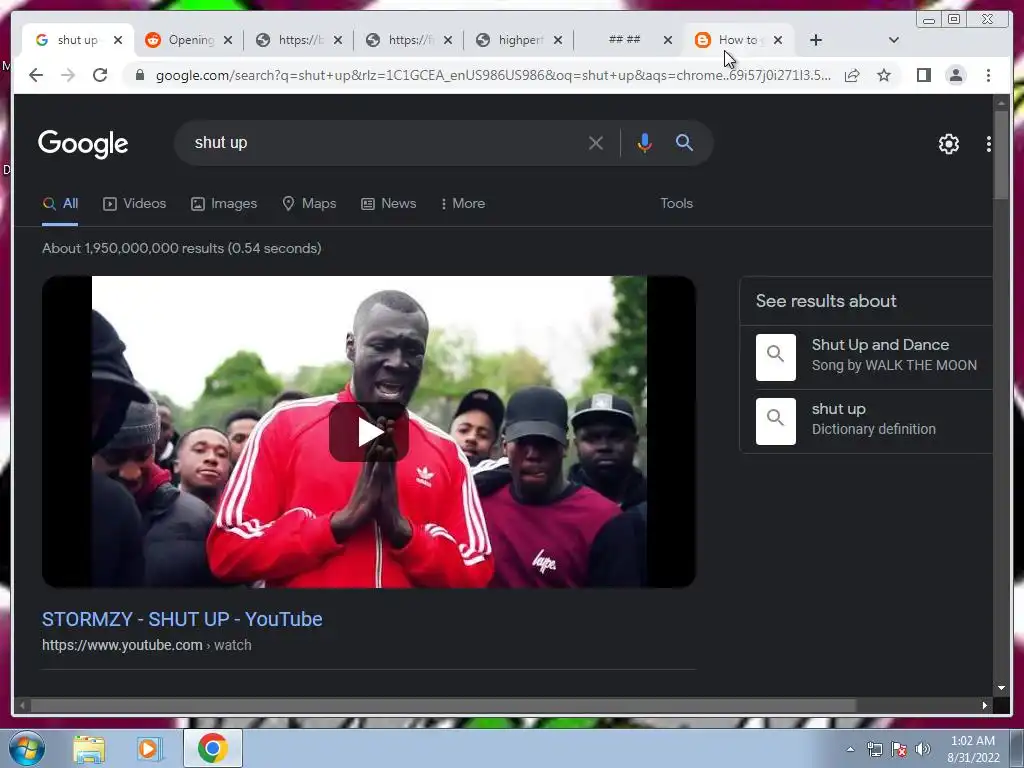The width and height of the screenshot is (1024, 768).
Task: Open the Action Center flag icon
Action: pyautogui.click(x=899, y=749)
